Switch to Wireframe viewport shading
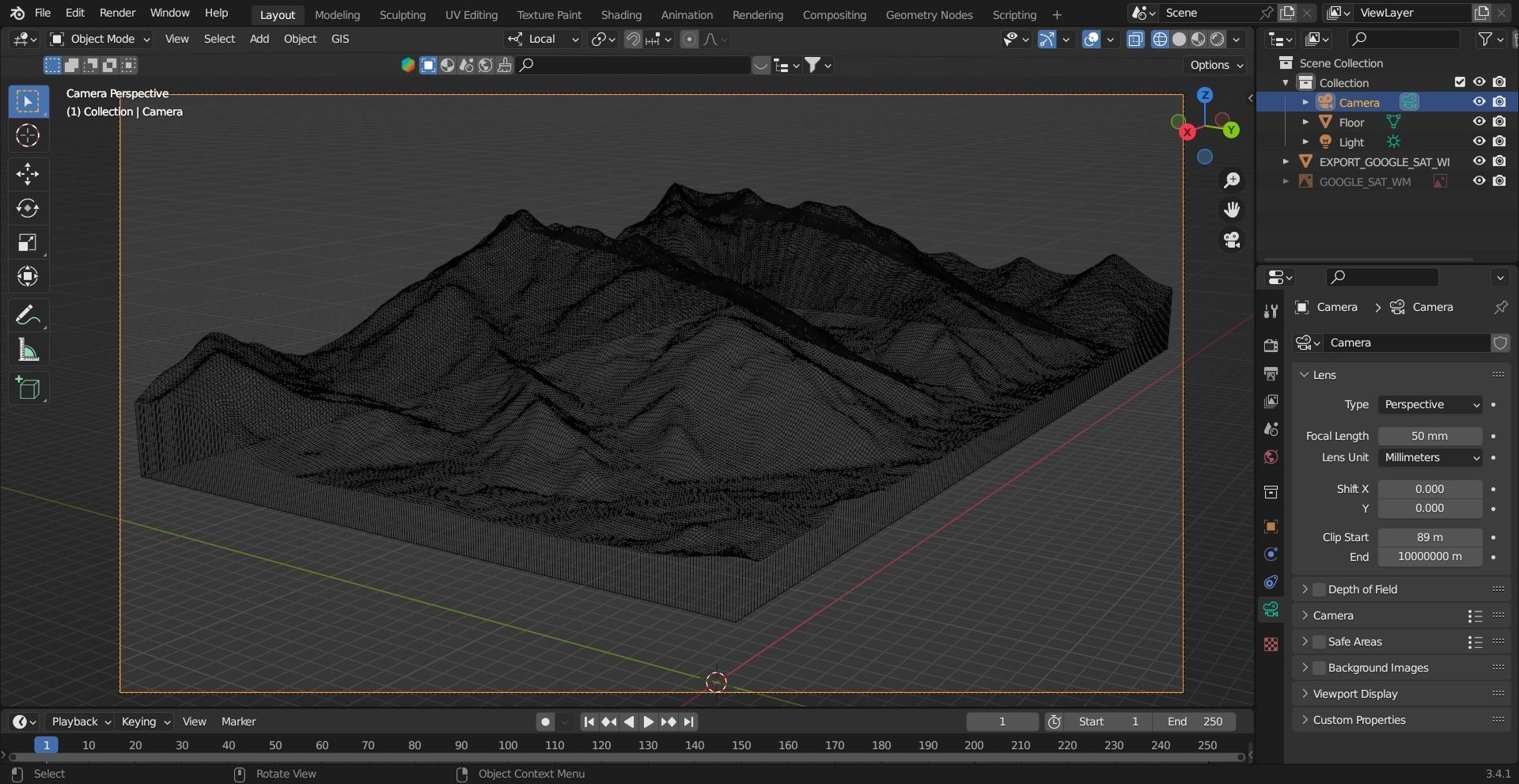1519x784 pixels. tap(1160, 39)
